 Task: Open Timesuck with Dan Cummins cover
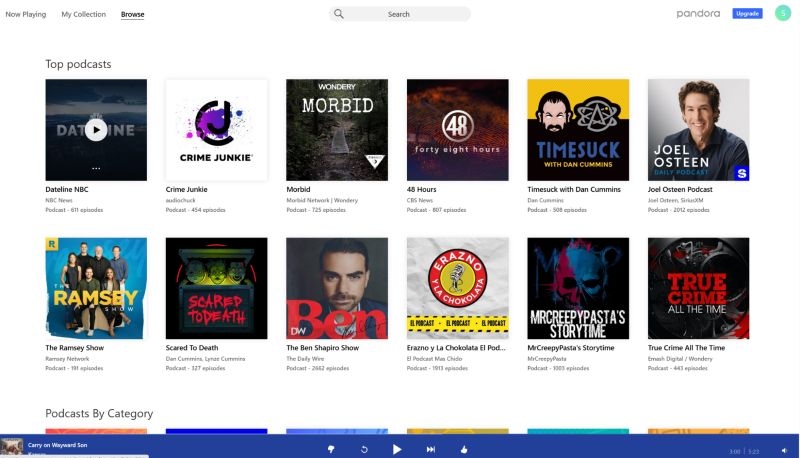pyautogui.click(x=578, y=130)
